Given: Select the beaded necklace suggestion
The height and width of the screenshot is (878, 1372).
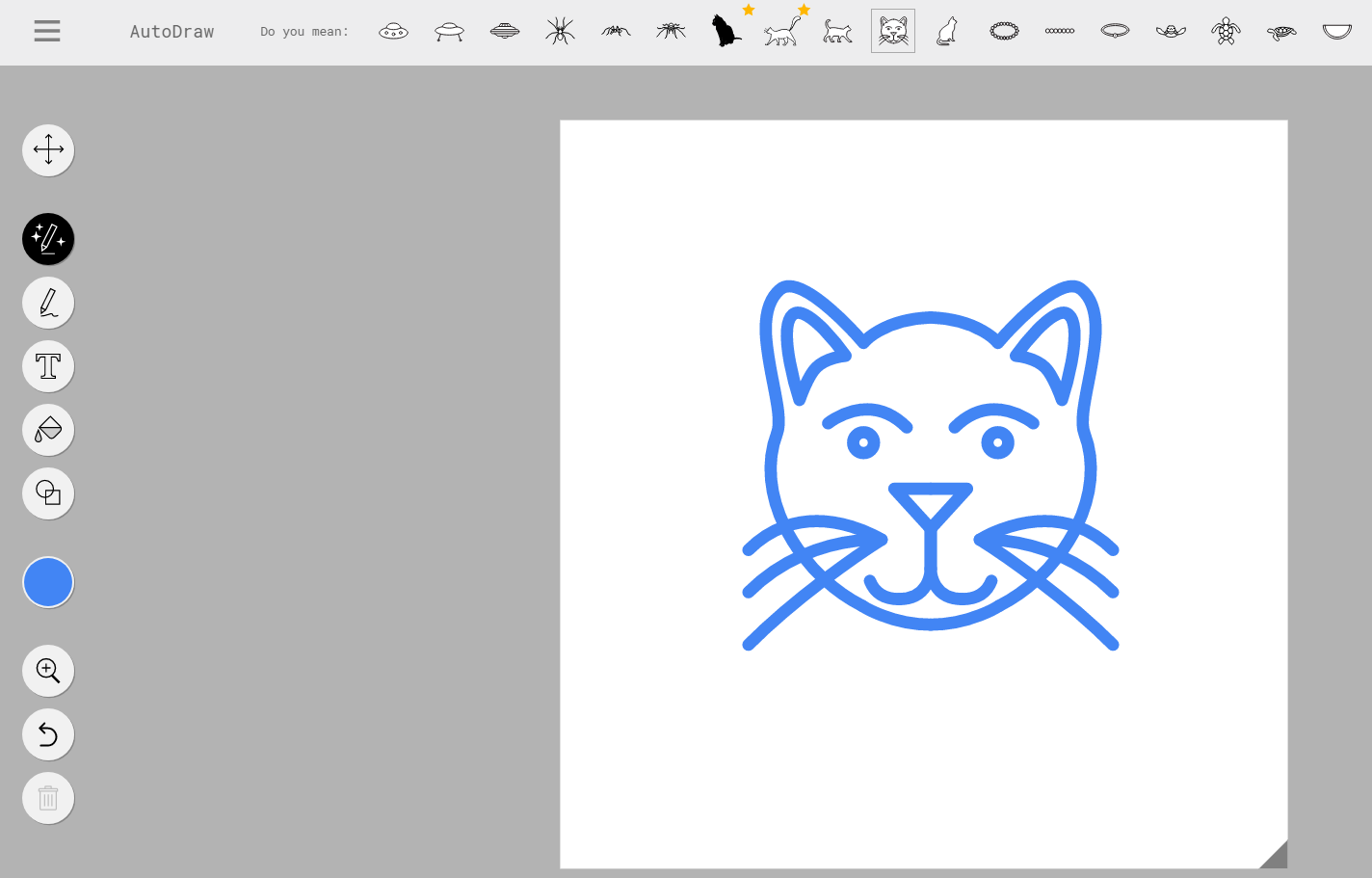Looking at the screenshot, I should (1004, 32).
